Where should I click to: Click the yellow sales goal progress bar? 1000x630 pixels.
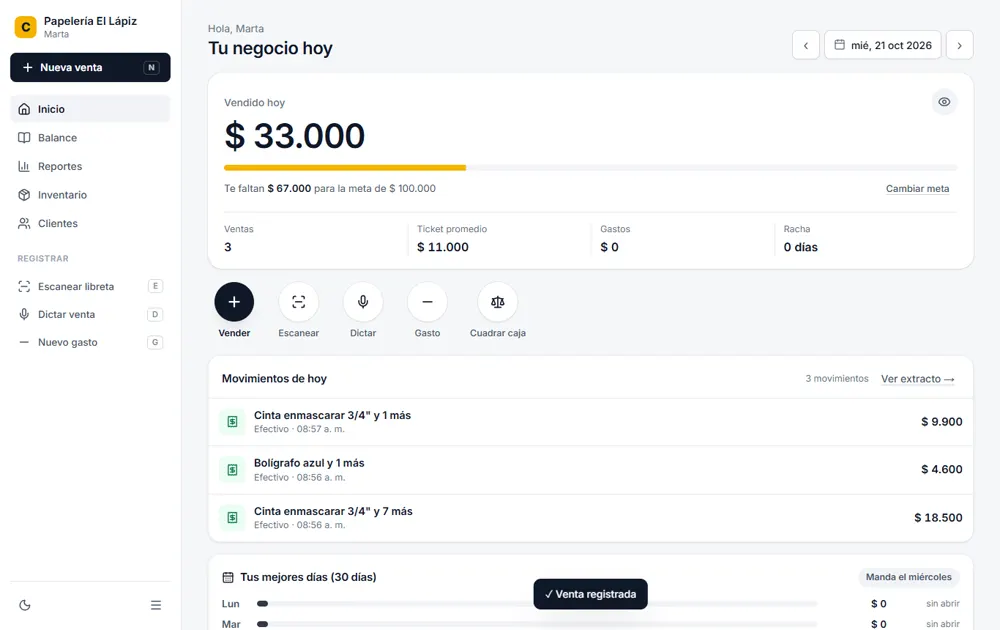point(345,168)
